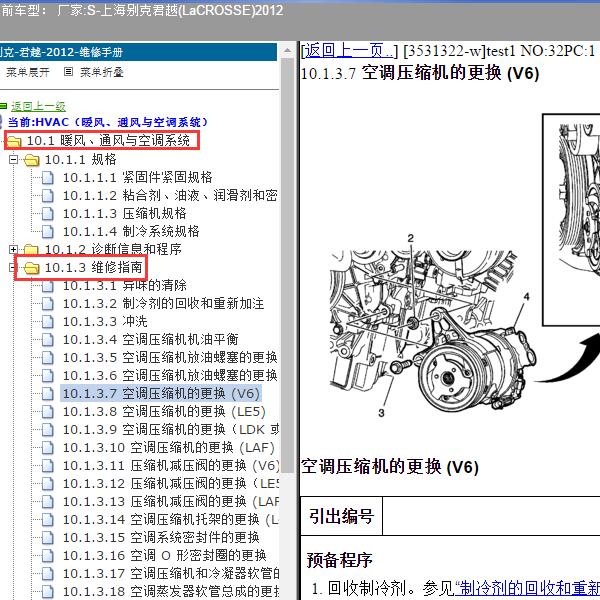
Task: Collapse the 10.1.3 维修指南 minus toggle
Action: coord(12,267)
